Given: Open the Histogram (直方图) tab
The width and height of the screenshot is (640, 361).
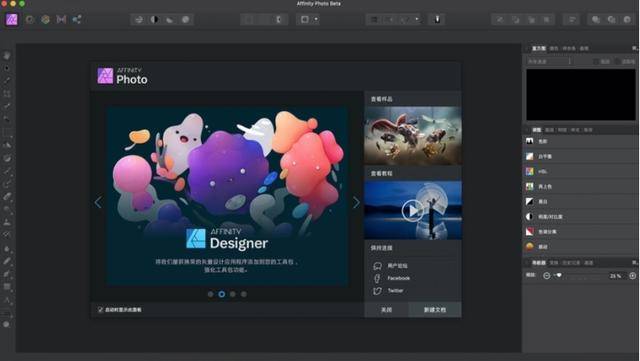Looking at the screenshot, I should [x=539, y=48].
